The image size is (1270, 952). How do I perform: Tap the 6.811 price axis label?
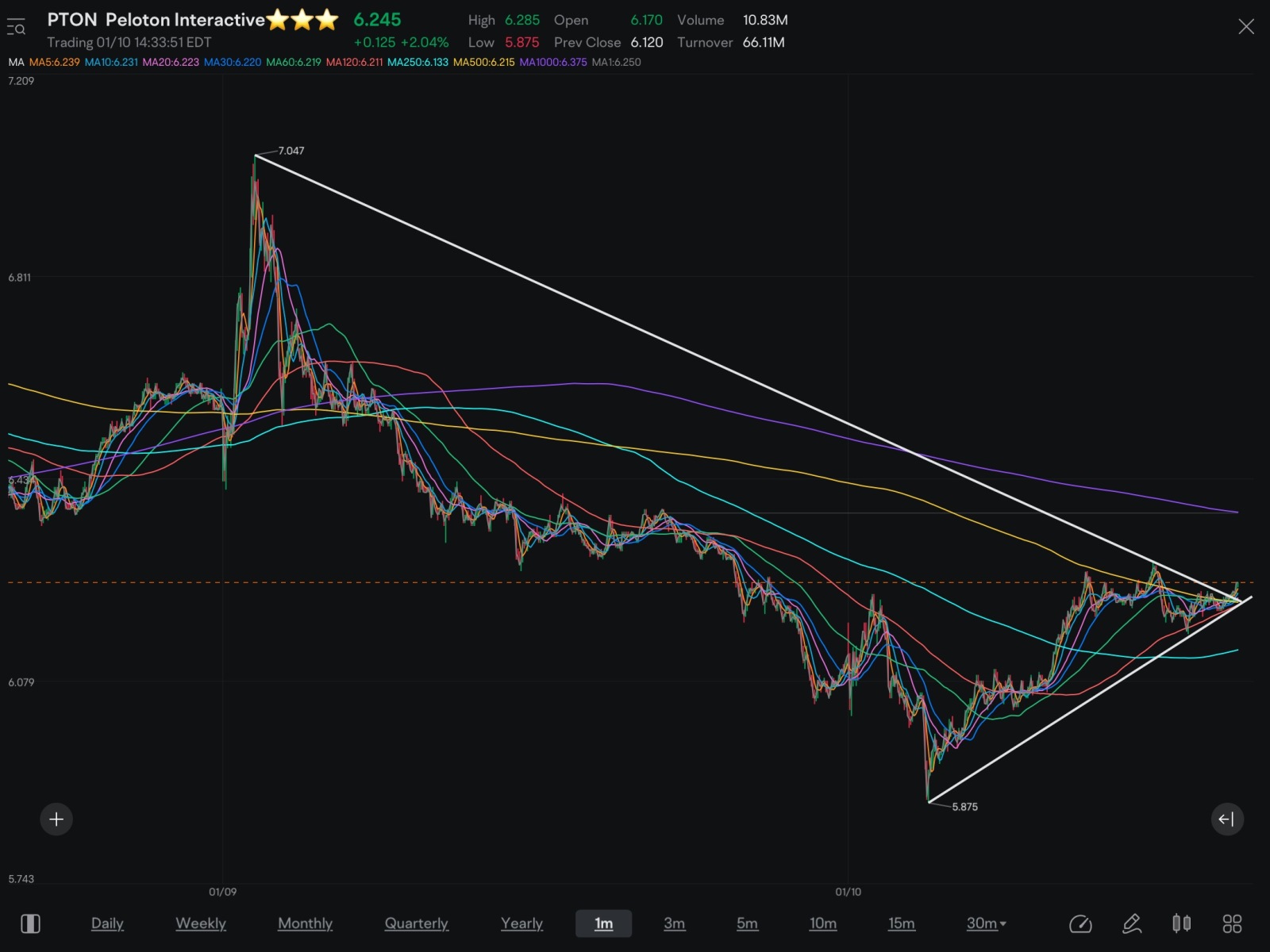[20, 278]
